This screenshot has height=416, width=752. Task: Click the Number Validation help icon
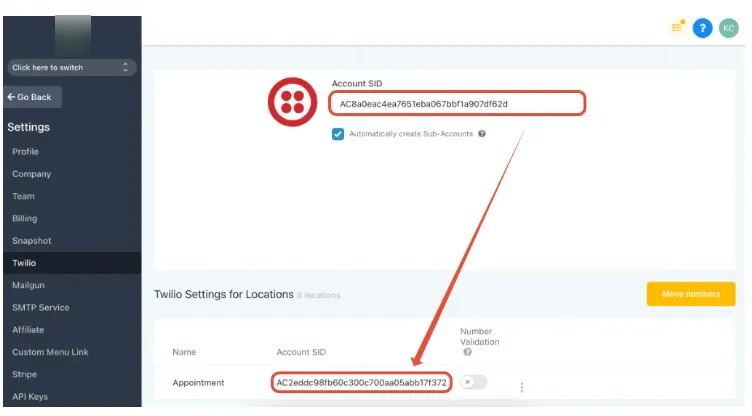tap(467, 352)
